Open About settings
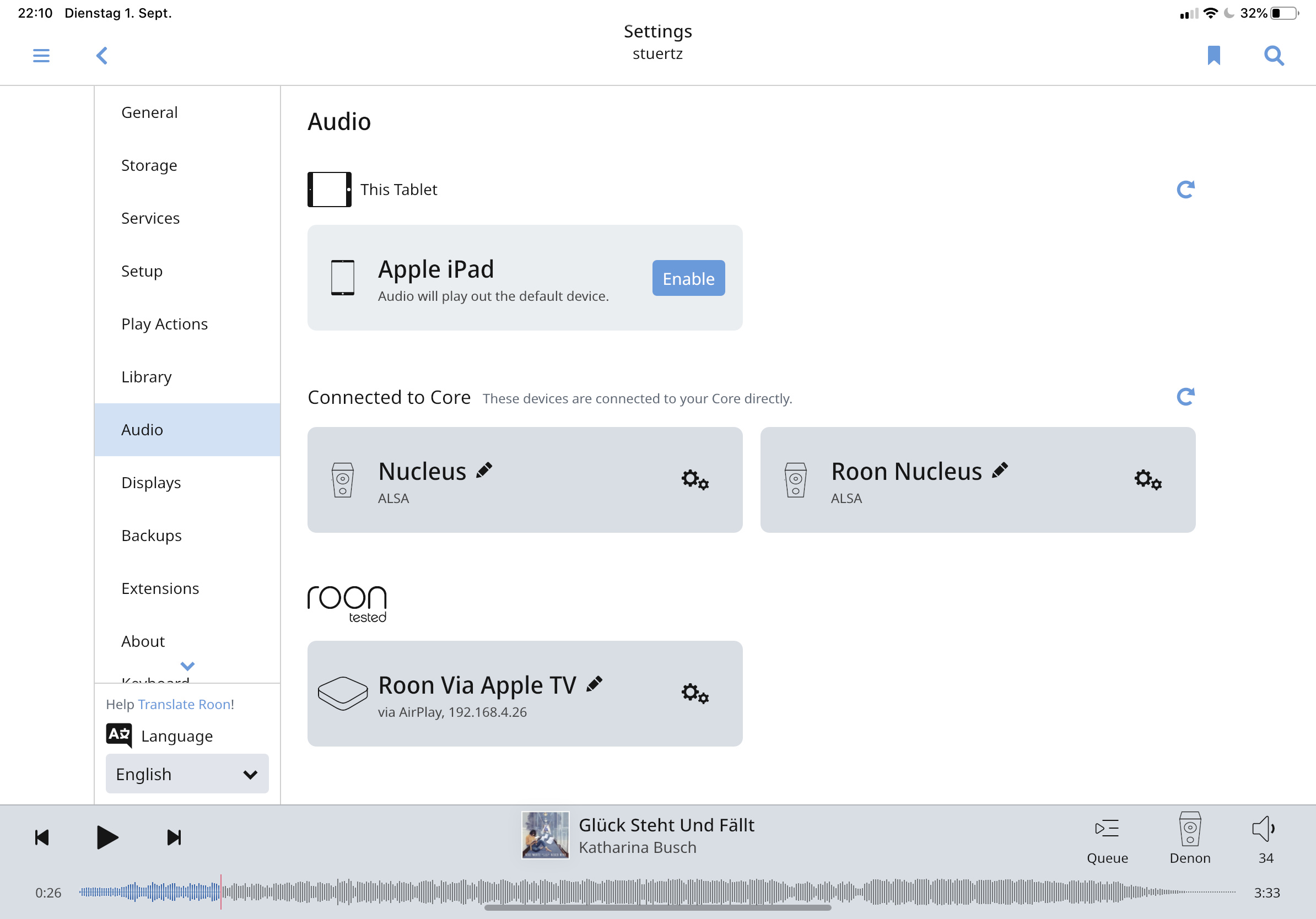 (x=187, y=642)
